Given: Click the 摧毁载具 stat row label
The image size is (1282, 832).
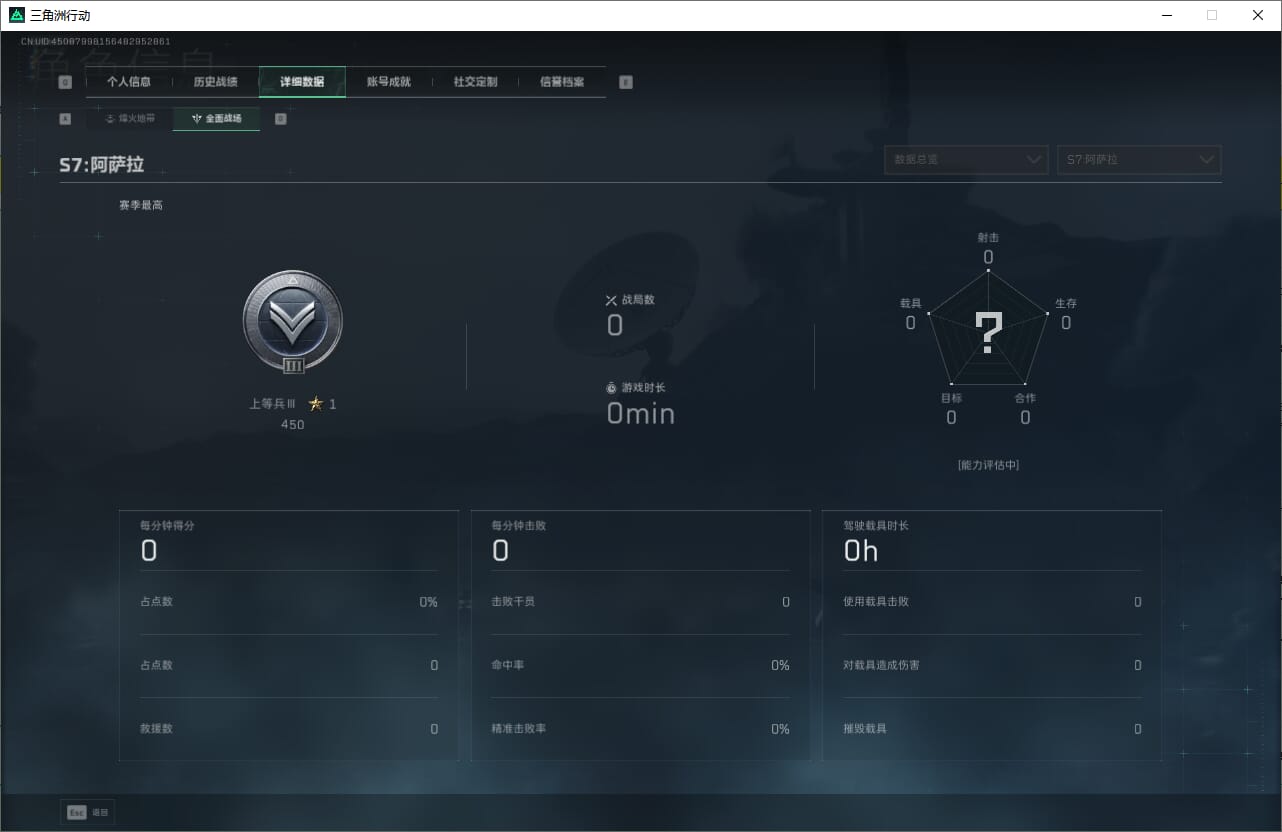Looking at the screenshot, I should pos(865,729).
